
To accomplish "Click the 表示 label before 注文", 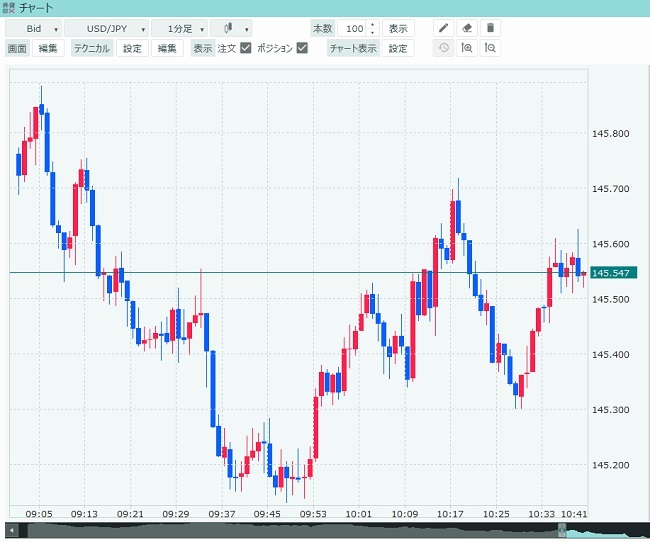I will pyautogui.click(x=203, y=49).
